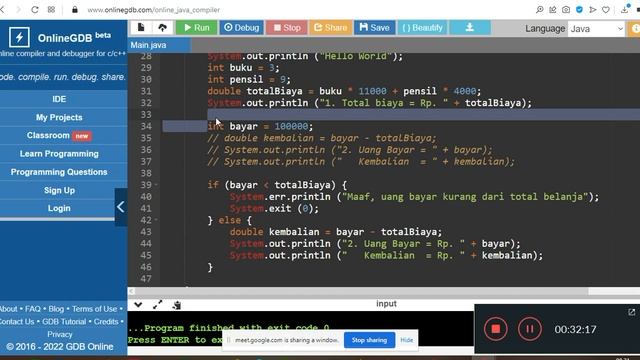640x360 pixels.
Task: Click the text 'int bayar = 100000;'
Action: pyautogui.click(x=260, y=127)
